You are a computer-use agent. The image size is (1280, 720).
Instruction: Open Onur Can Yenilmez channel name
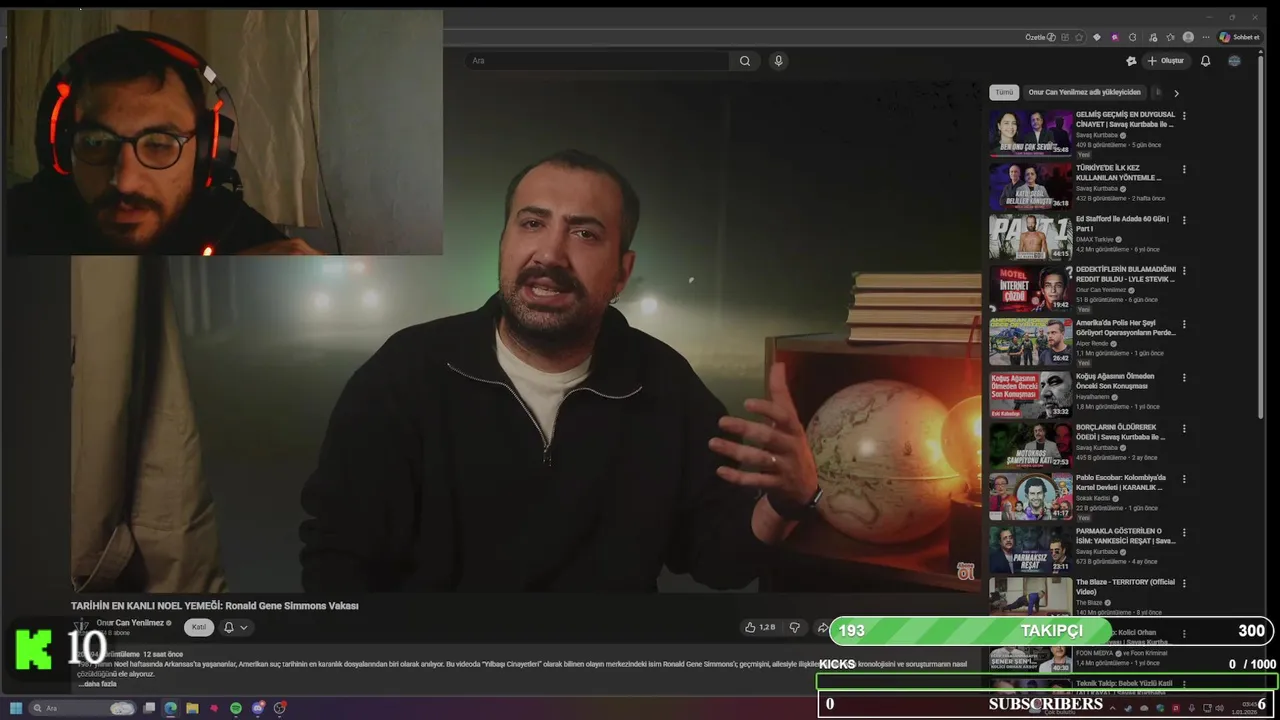pos(130,623)
